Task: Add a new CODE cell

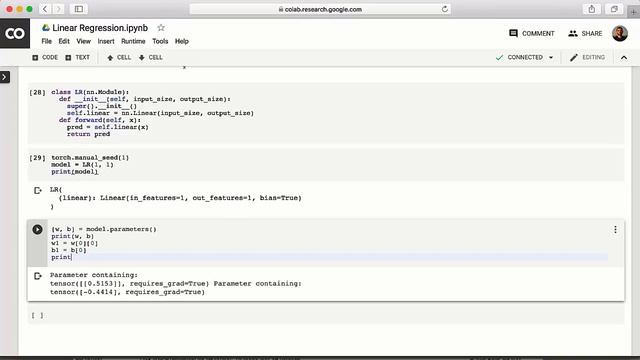Action: (45, 58)
